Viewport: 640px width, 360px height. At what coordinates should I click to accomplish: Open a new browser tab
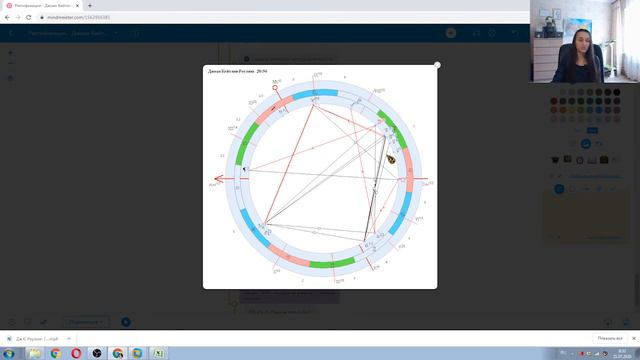(90, 6)
